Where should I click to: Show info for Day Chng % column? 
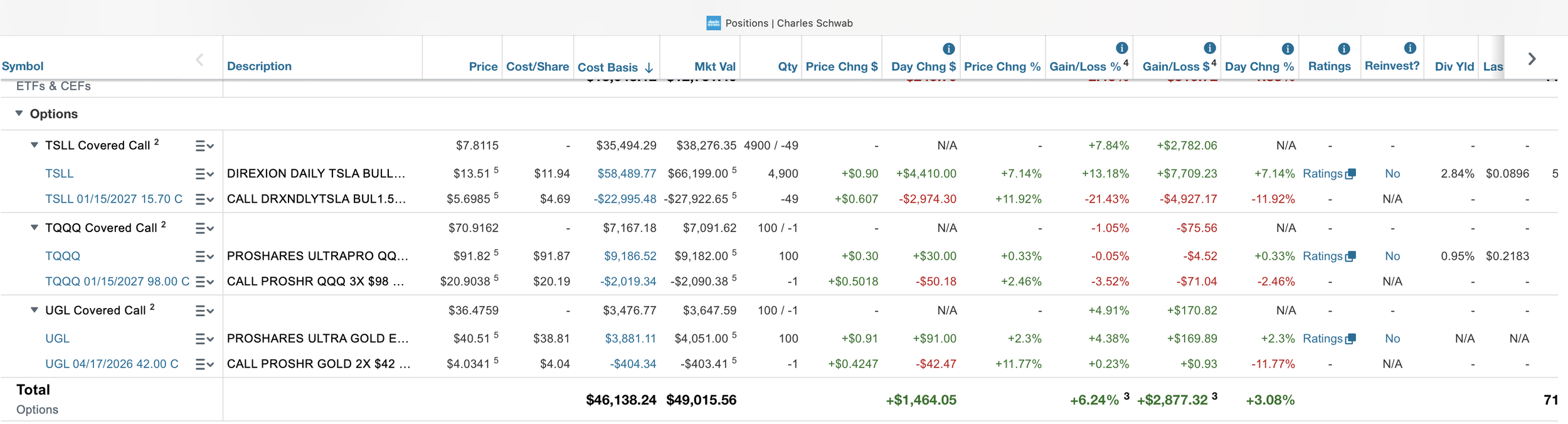click(x=1288, y=49)
